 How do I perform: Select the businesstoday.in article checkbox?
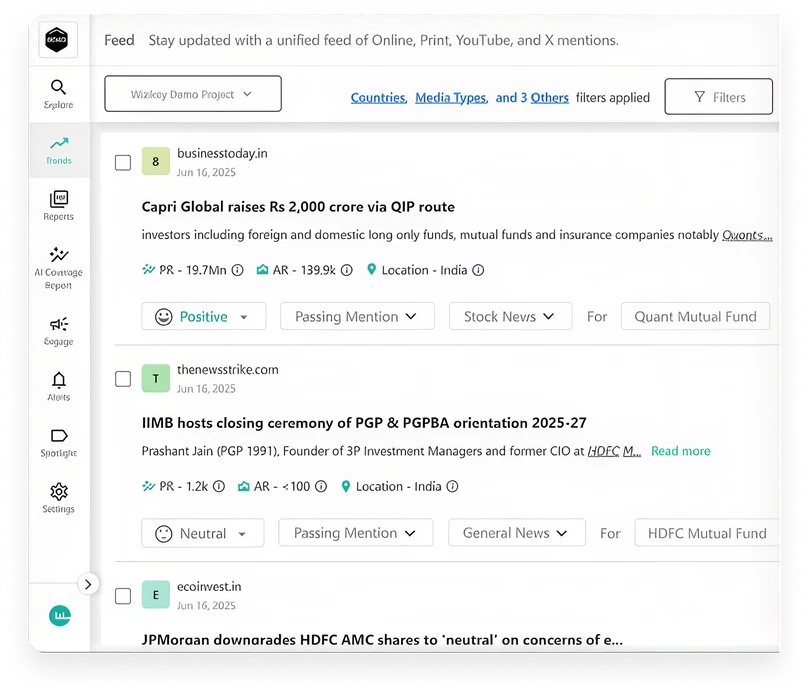[123, 162]
